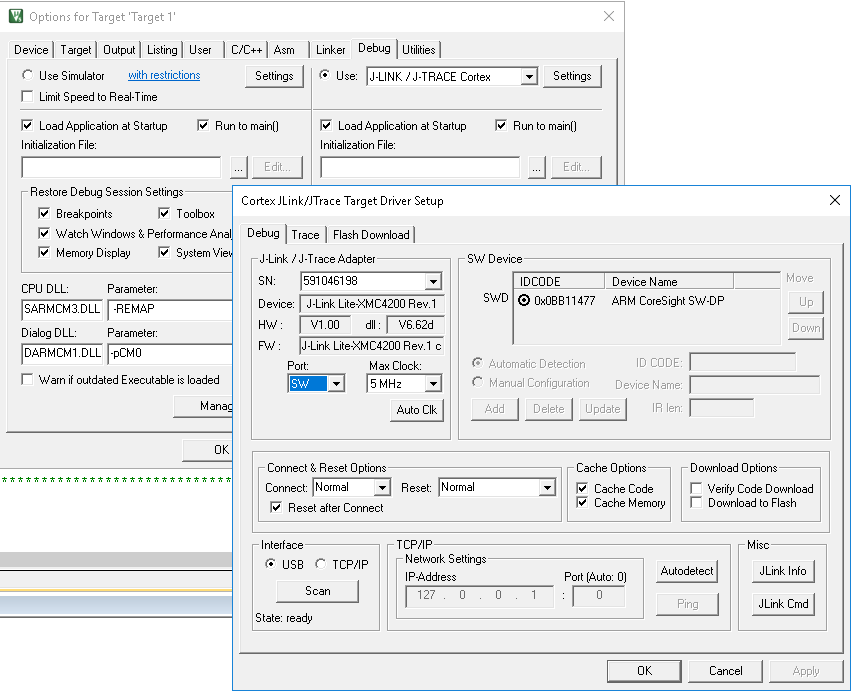Select the ARM CoreSight SW-DP device name

[668, 300]
